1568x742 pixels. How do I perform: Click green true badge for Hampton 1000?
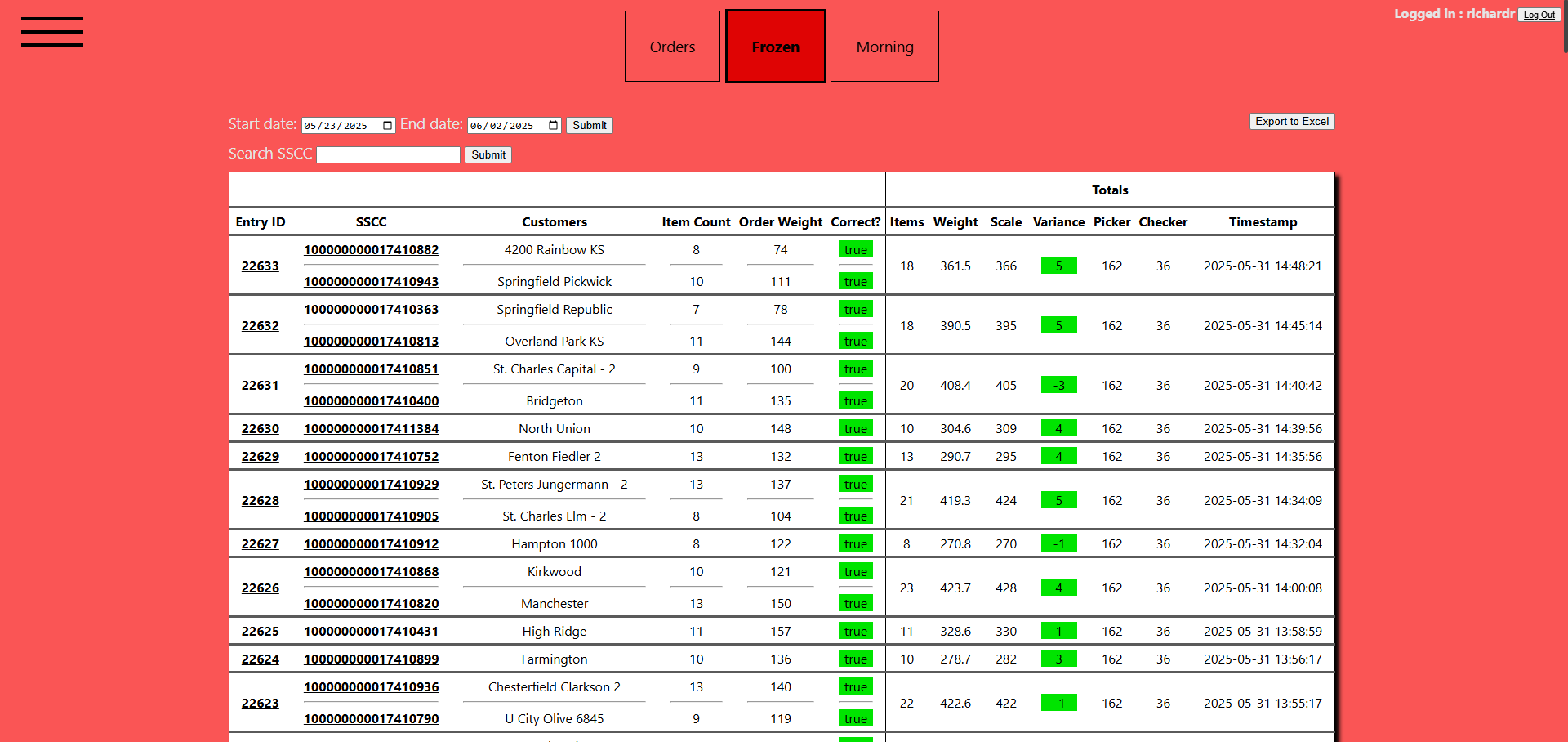click(x=855, y=544)
